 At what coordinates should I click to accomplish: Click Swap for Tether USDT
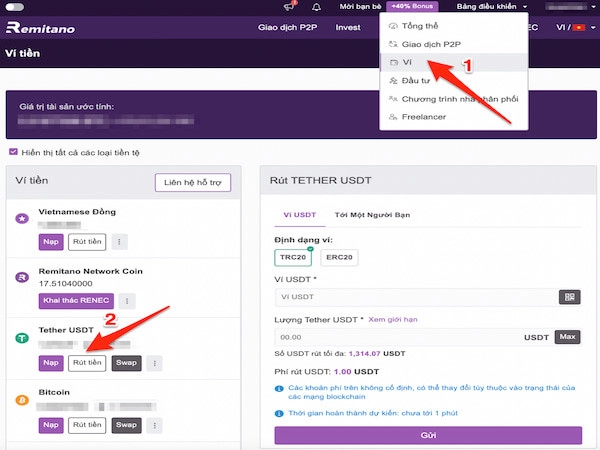[x=126, y=363]
